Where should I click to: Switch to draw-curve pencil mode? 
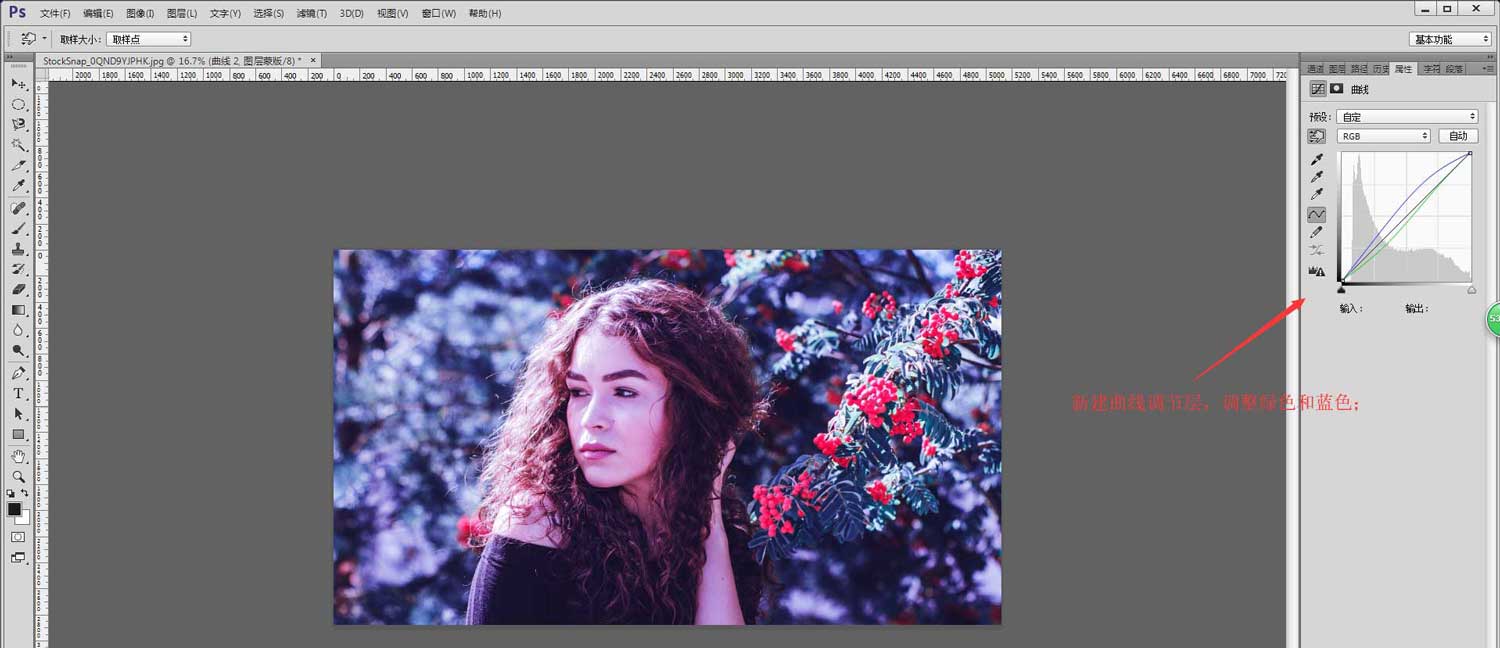1317,233
